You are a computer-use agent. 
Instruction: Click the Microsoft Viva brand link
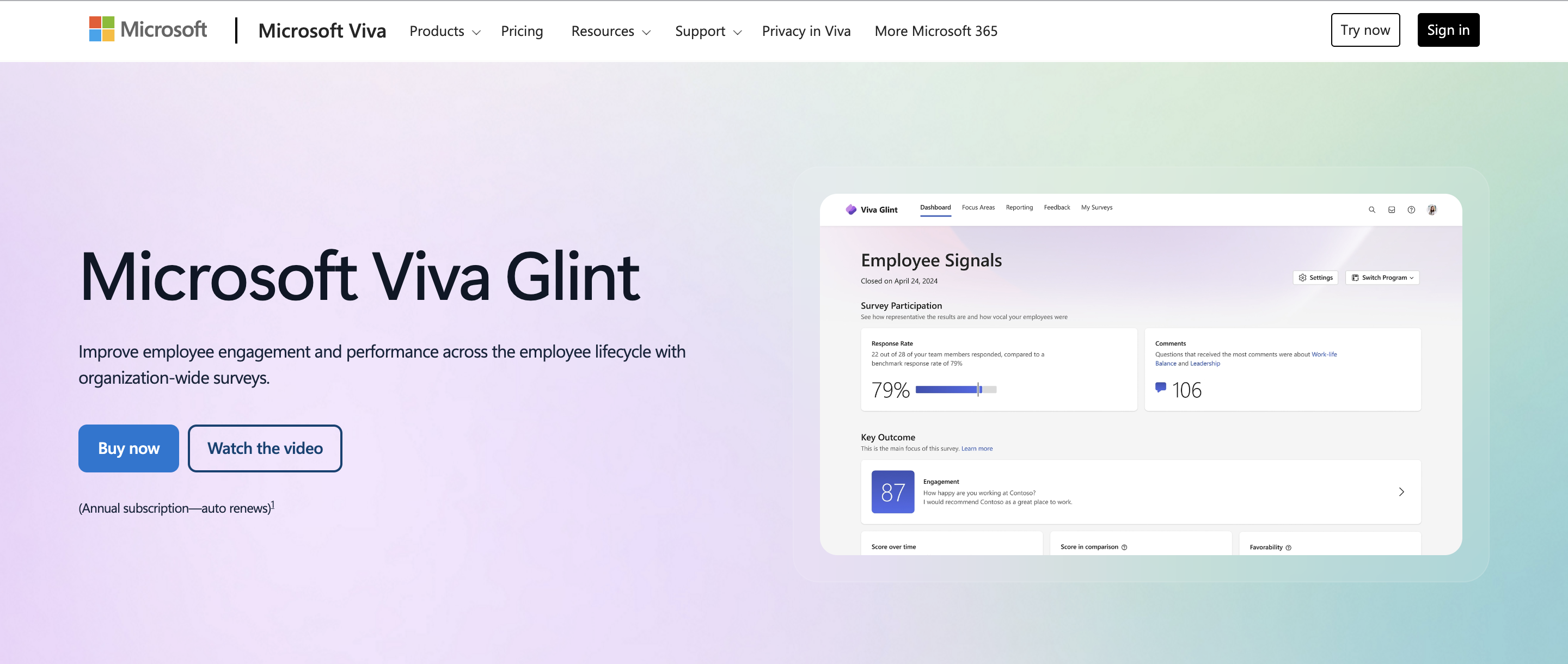pos(322,30)
